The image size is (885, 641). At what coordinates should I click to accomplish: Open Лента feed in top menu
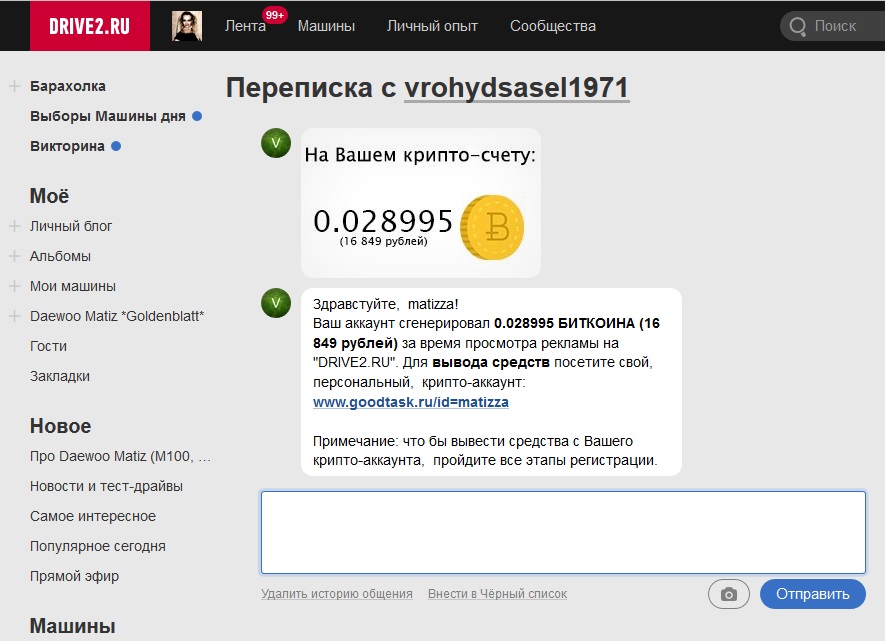click(x=245, y=26)
